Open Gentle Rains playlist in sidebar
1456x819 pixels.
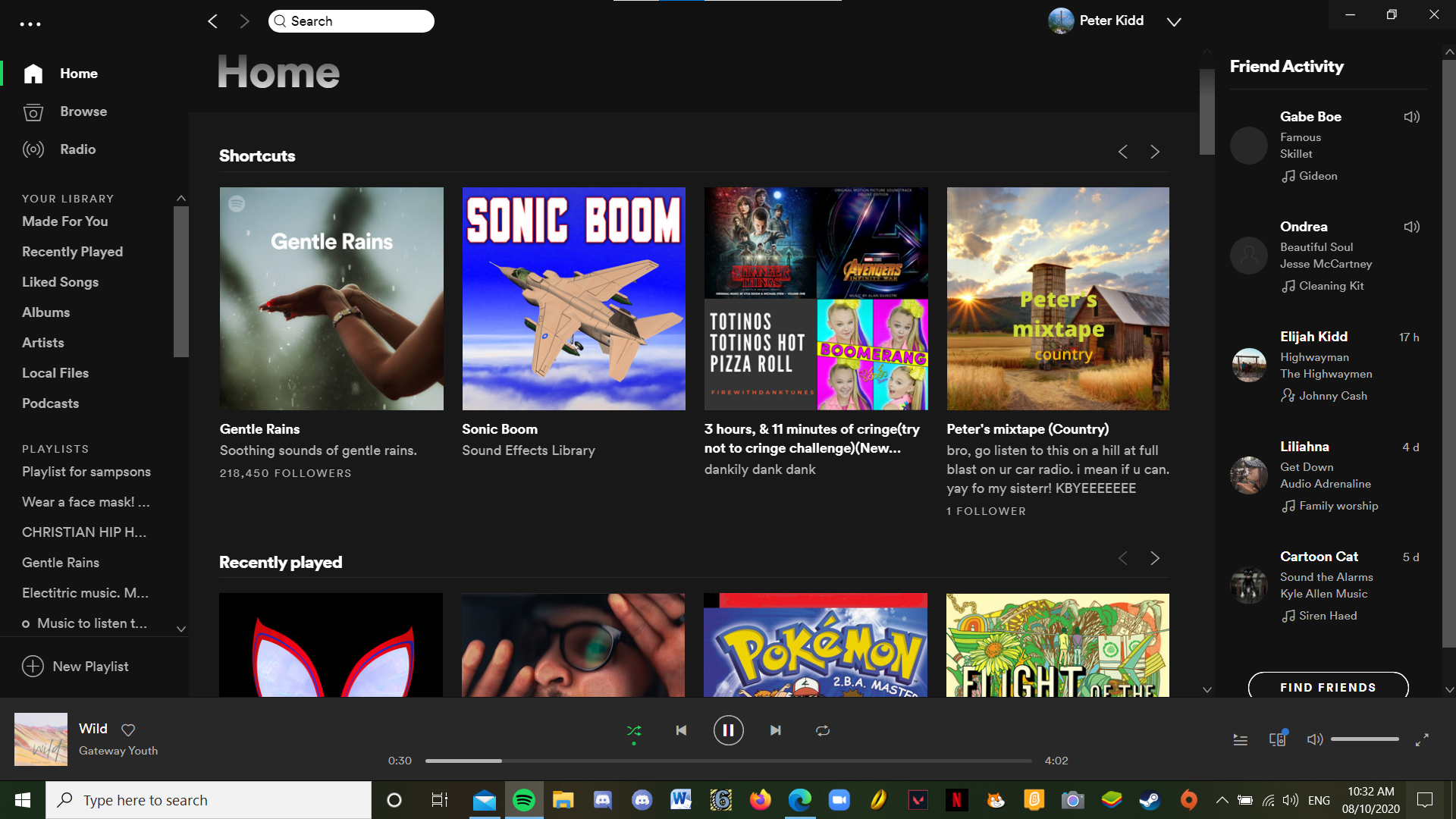[61, 563]
